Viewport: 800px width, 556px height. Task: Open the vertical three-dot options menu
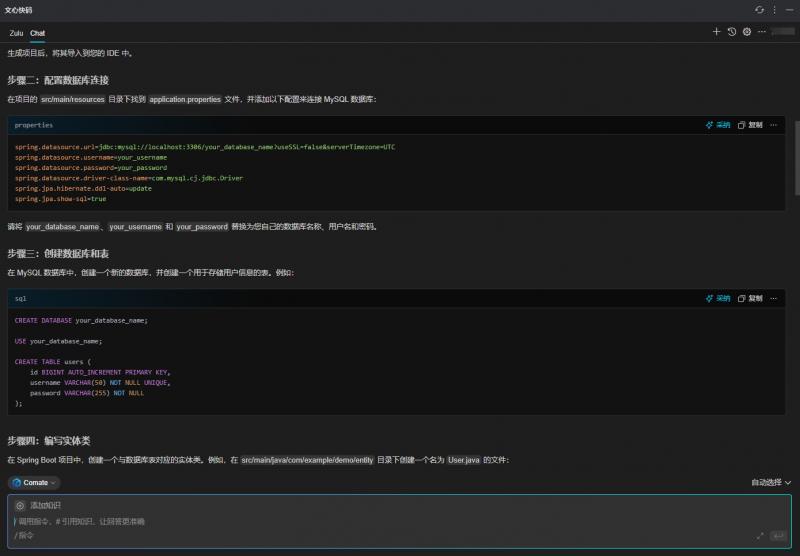pos(774,9)
